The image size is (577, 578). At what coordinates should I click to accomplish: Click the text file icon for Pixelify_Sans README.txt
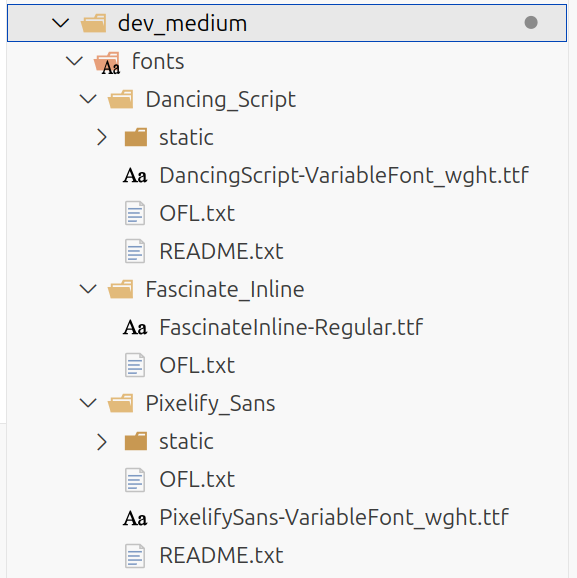[x=135, y=556]
